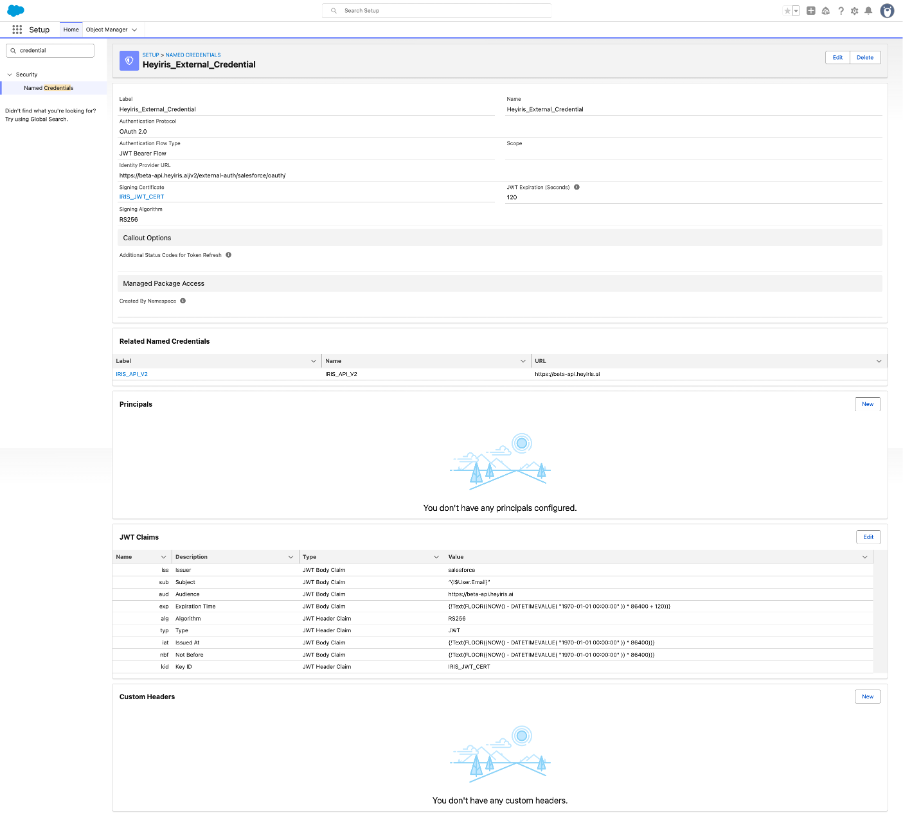This screenshot has height=816, width=904.
Task: Open the Object Manager tab
Action: (x=107, y=29)
